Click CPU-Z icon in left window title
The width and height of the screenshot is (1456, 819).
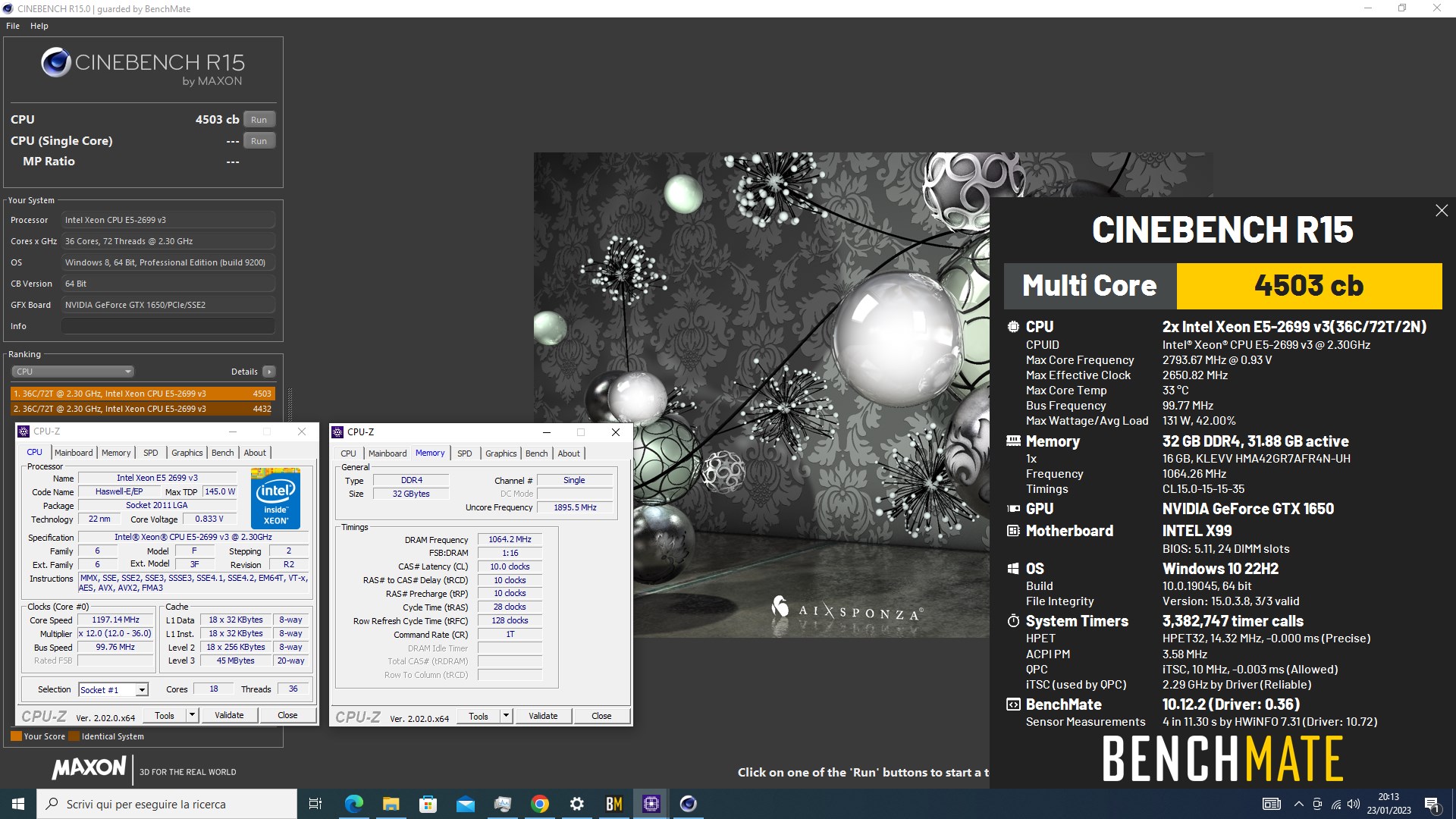(24, 431)
